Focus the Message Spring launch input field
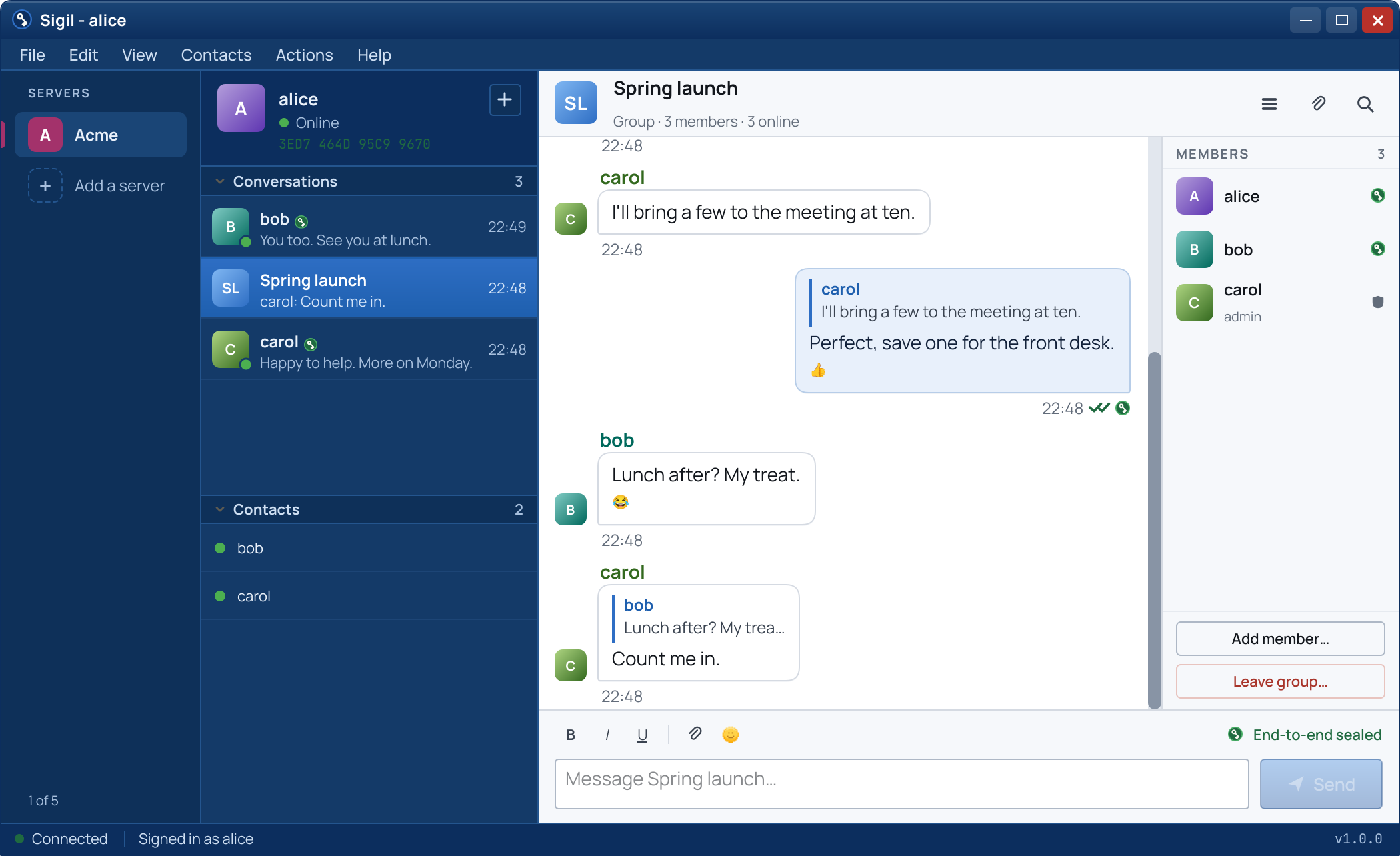1400x856 pixels. 901,784
